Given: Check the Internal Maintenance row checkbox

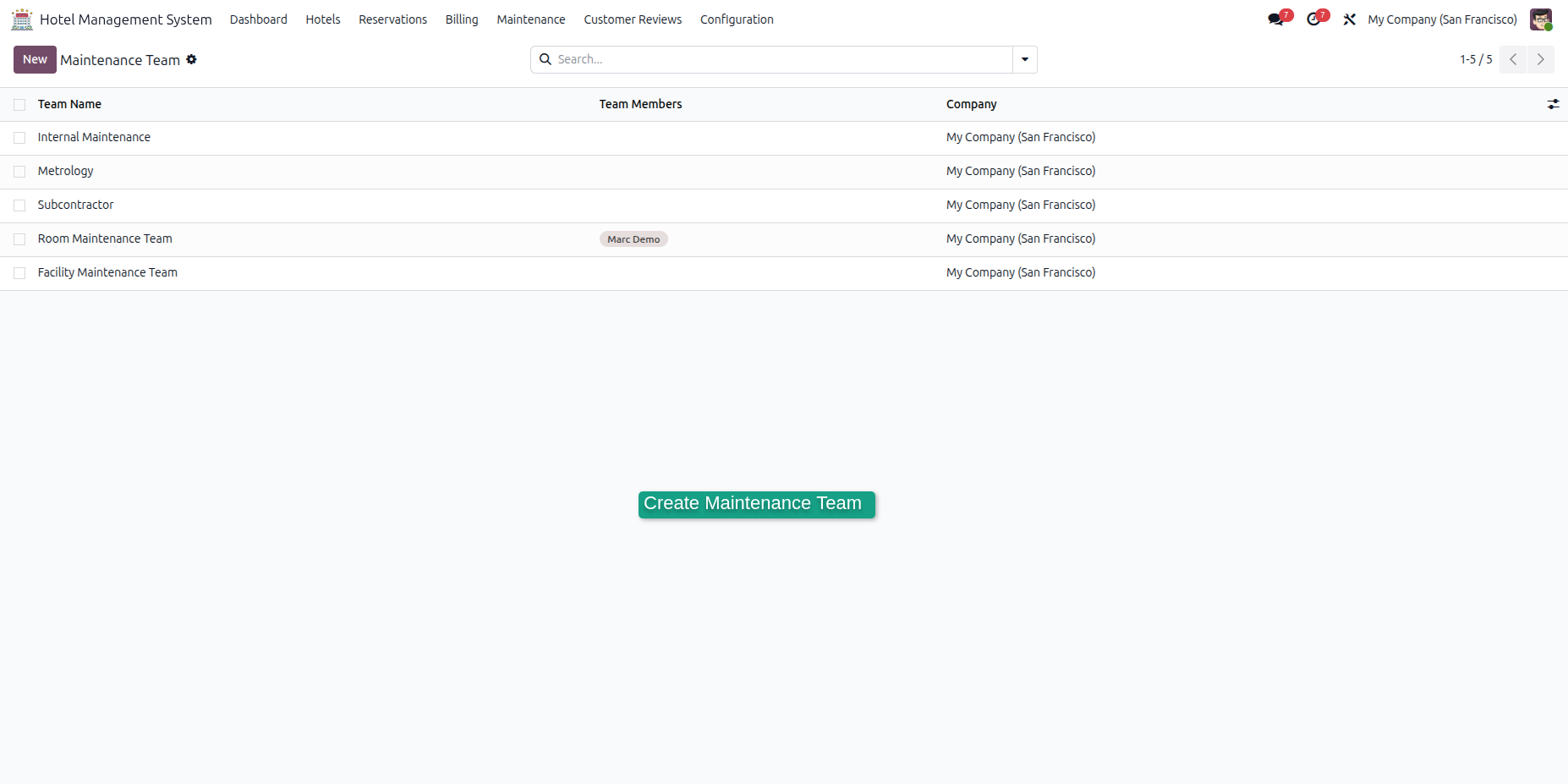Looking at the screenshot, I should click(19, 138).
